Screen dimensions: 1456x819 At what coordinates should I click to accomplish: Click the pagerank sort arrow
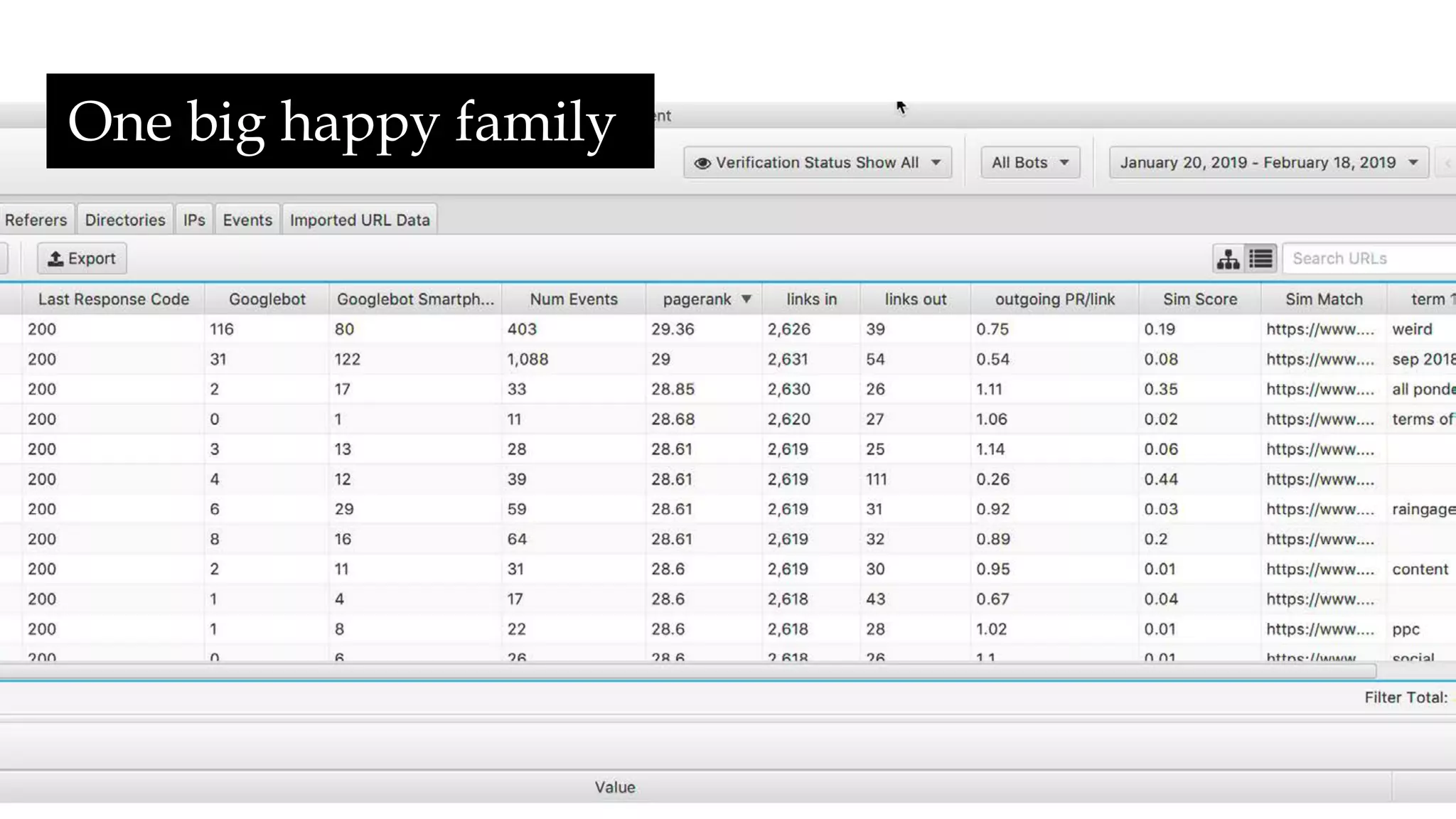pos(746,299)
